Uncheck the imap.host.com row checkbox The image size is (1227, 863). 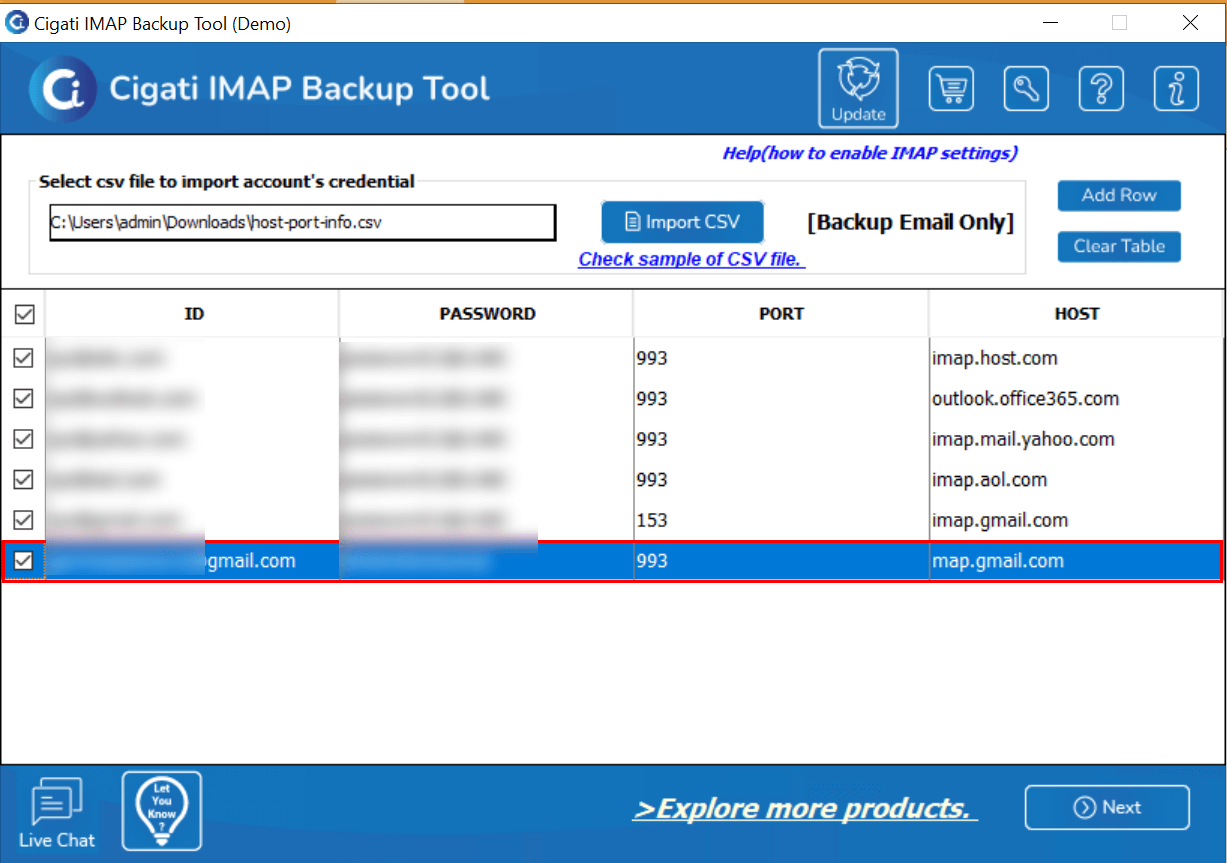(x=24, y=358)
